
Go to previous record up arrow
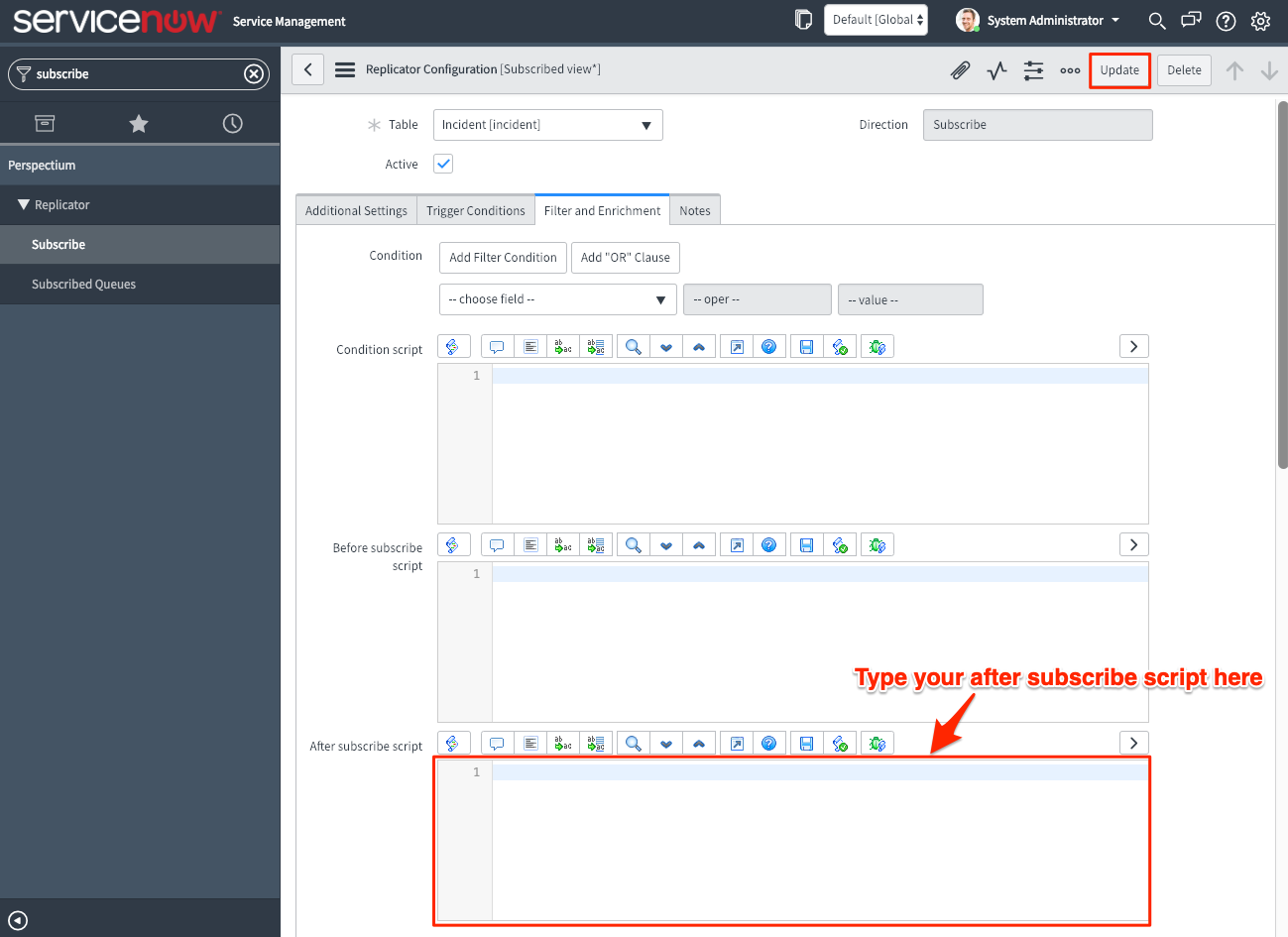click(x=1234, y=70)
